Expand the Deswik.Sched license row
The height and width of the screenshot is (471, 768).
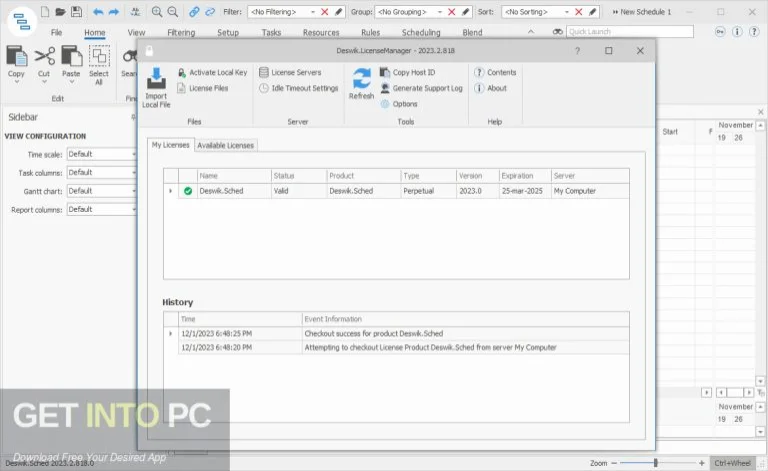click(171, 190)
